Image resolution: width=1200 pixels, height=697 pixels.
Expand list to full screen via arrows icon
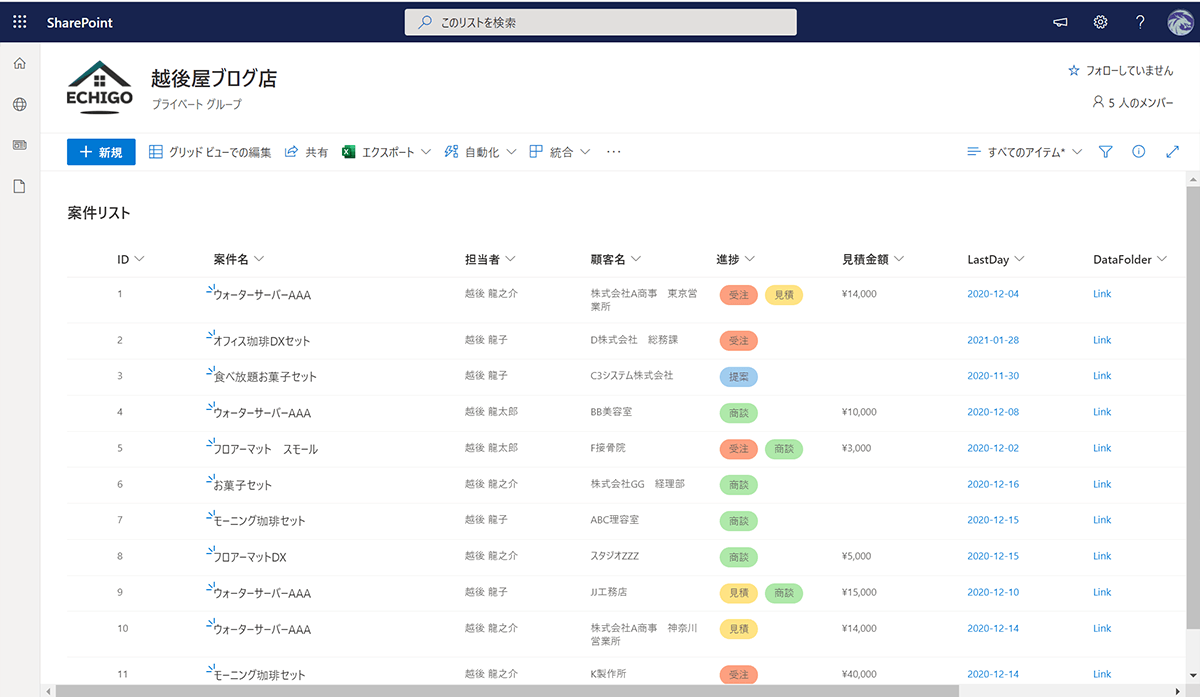point(1173,152)
